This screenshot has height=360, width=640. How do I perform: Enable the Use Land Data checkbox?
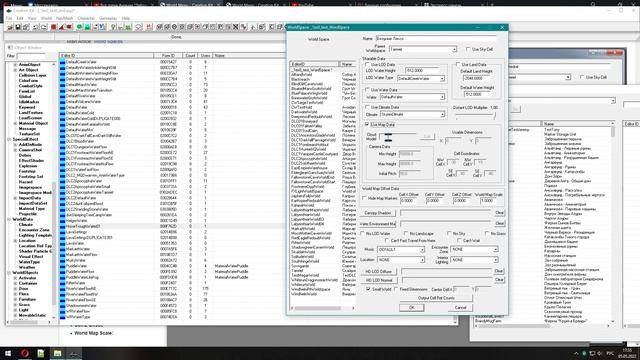point(458,64)
